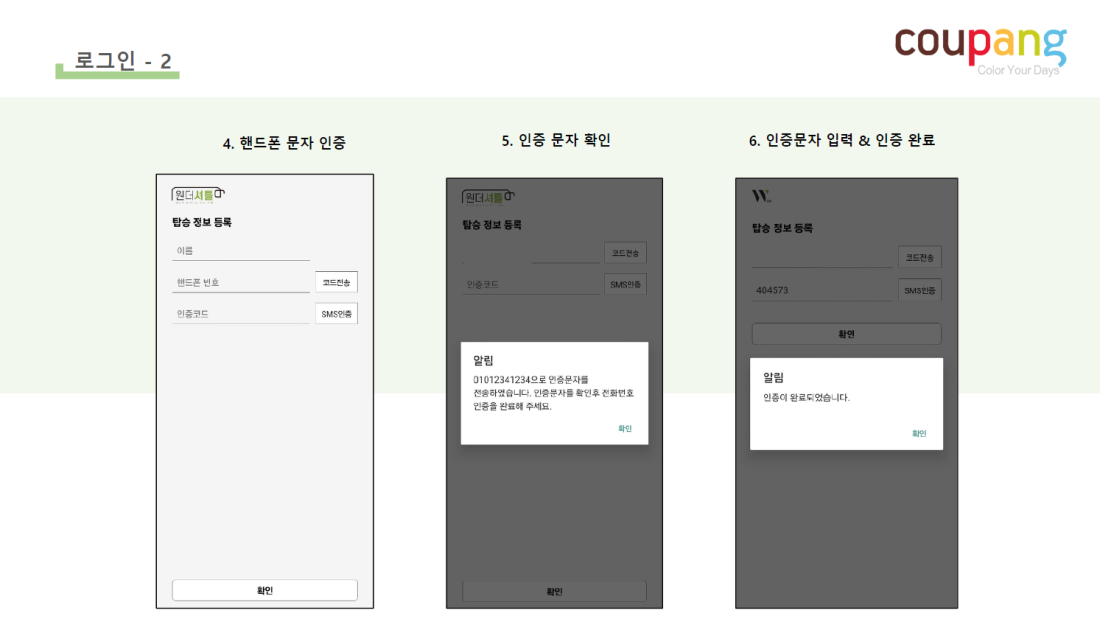Click the auth code field in step 4 screen
The width and height of the screenshot is (1100, 627).
(x=241, y=314)
